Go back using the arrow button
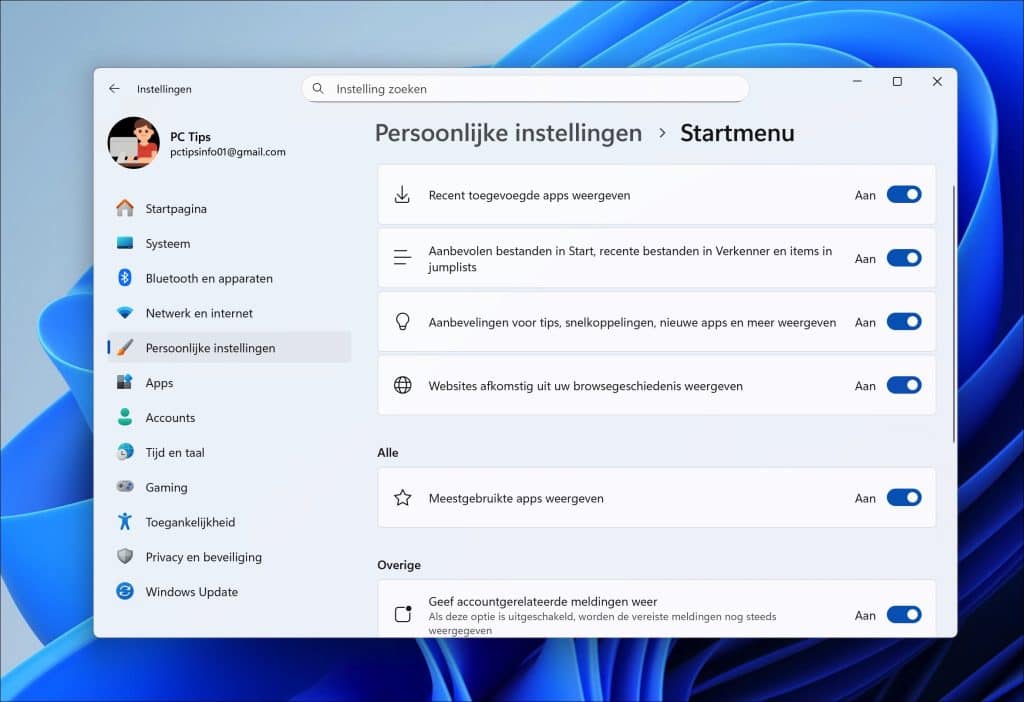1024x702 pixels. point(114,88)
